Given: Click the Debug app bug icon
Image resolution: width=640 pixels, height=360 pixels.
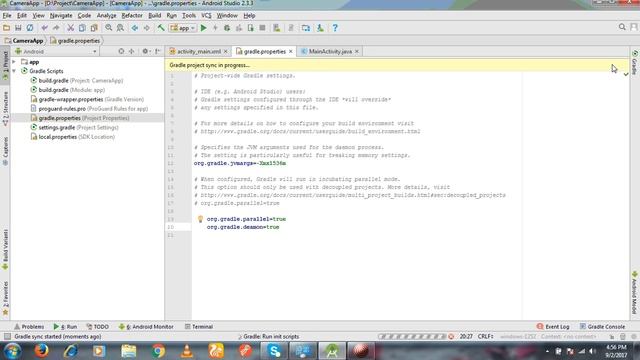Looking at the screenshot, I should [227, 28].
